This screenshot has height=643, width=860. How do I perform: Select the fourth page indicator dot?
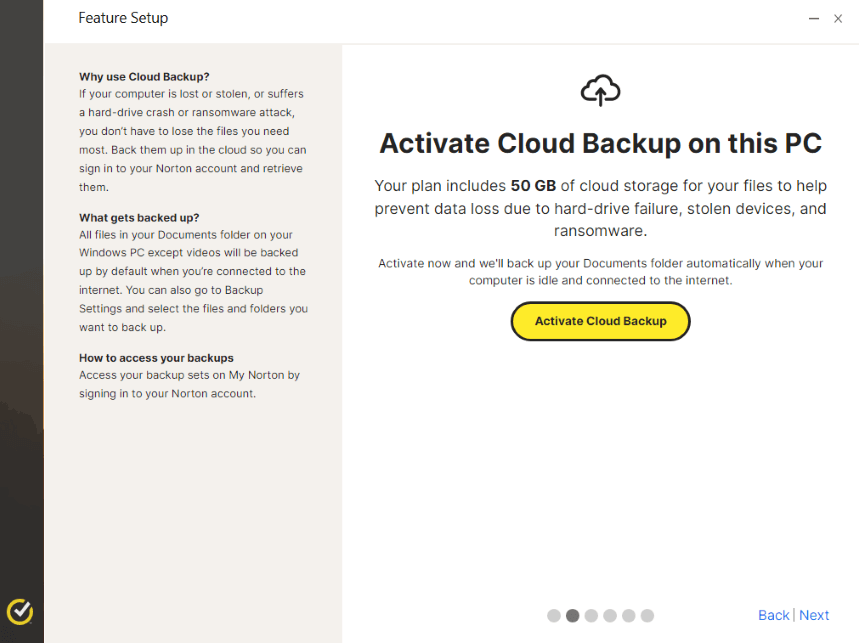click(610, 616)
